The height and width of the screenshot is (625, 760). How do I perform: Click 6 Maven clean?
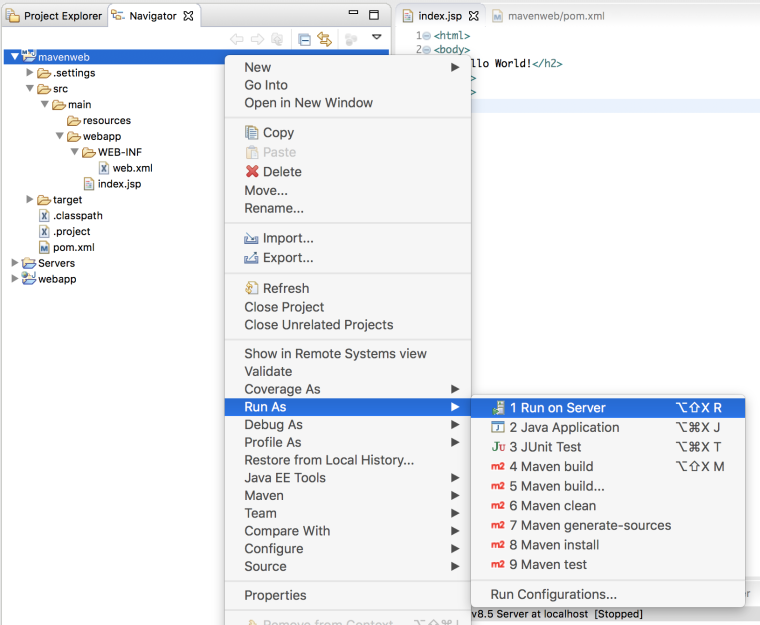tap(608, 506)
